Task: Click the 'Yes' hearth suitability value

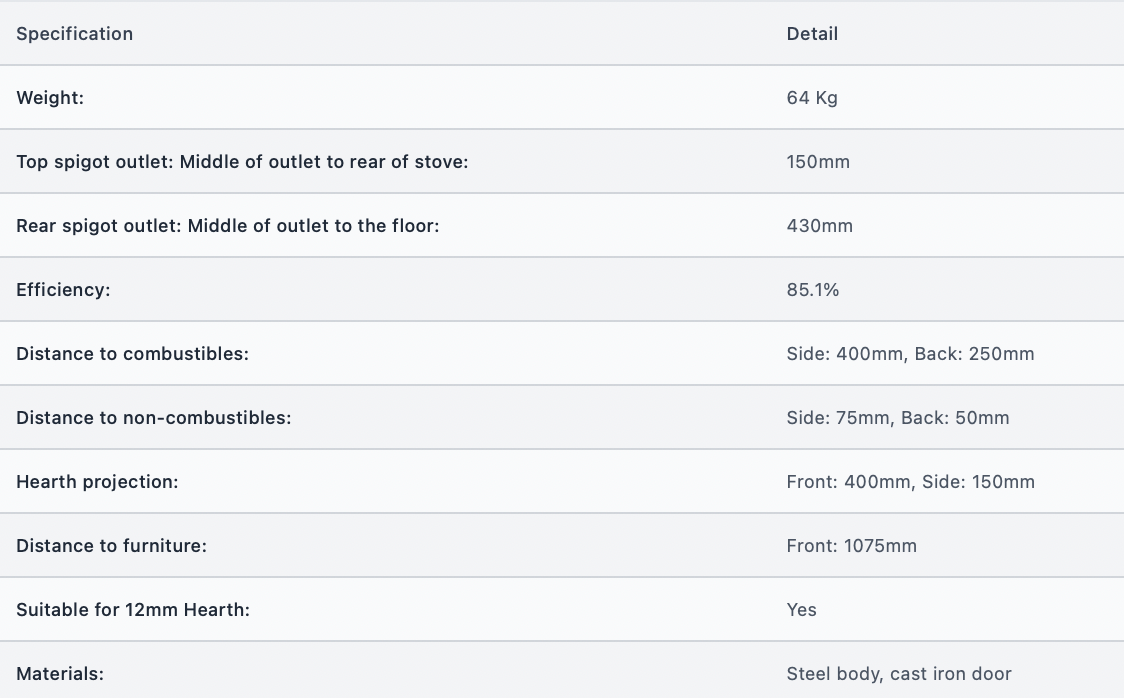Action: pyautogui.click(x=801, y=610)
